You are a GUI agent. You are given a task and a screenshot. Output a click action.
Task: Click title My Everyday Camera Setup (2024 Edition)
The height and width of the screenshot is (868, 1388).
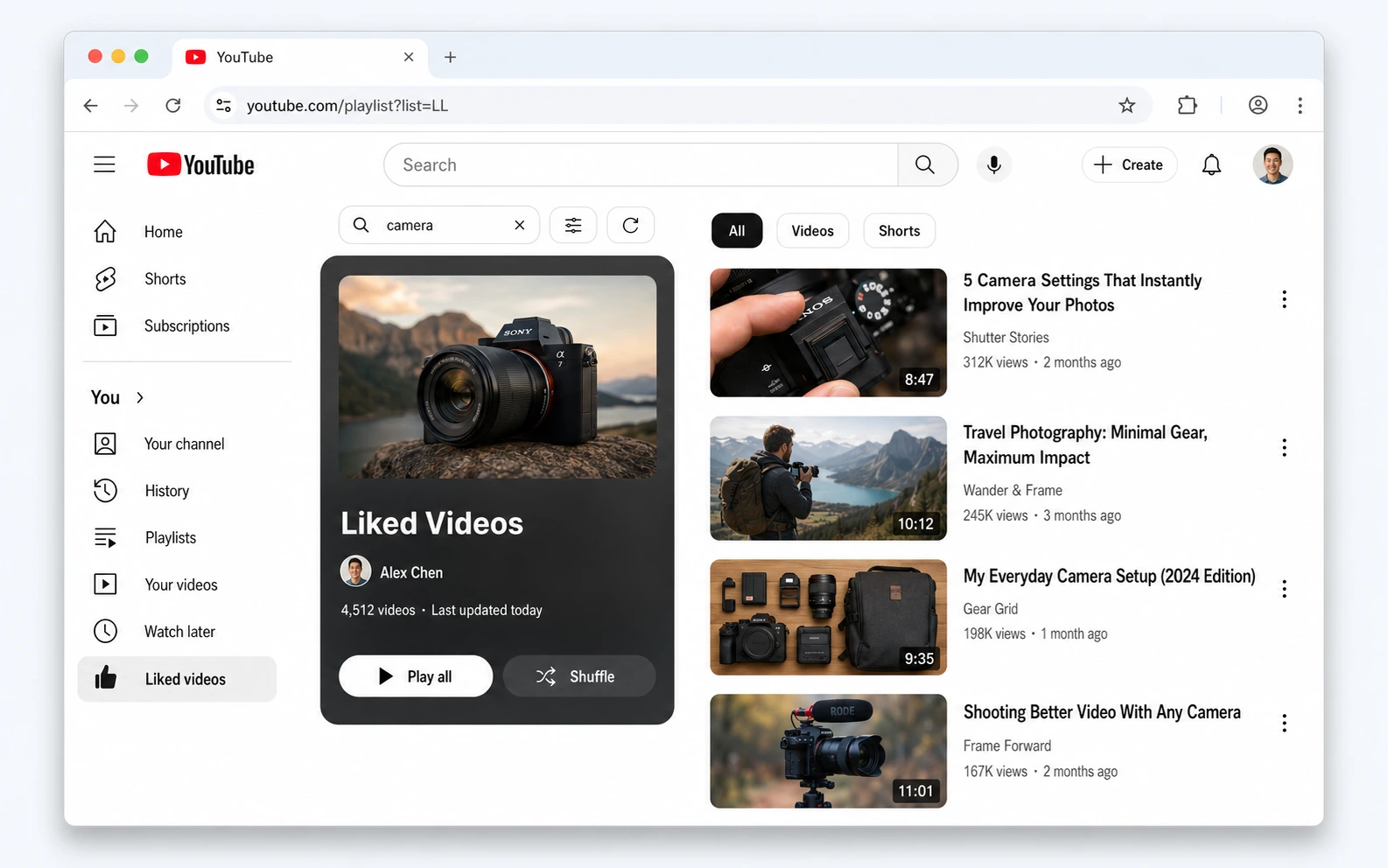(1109, 576)
